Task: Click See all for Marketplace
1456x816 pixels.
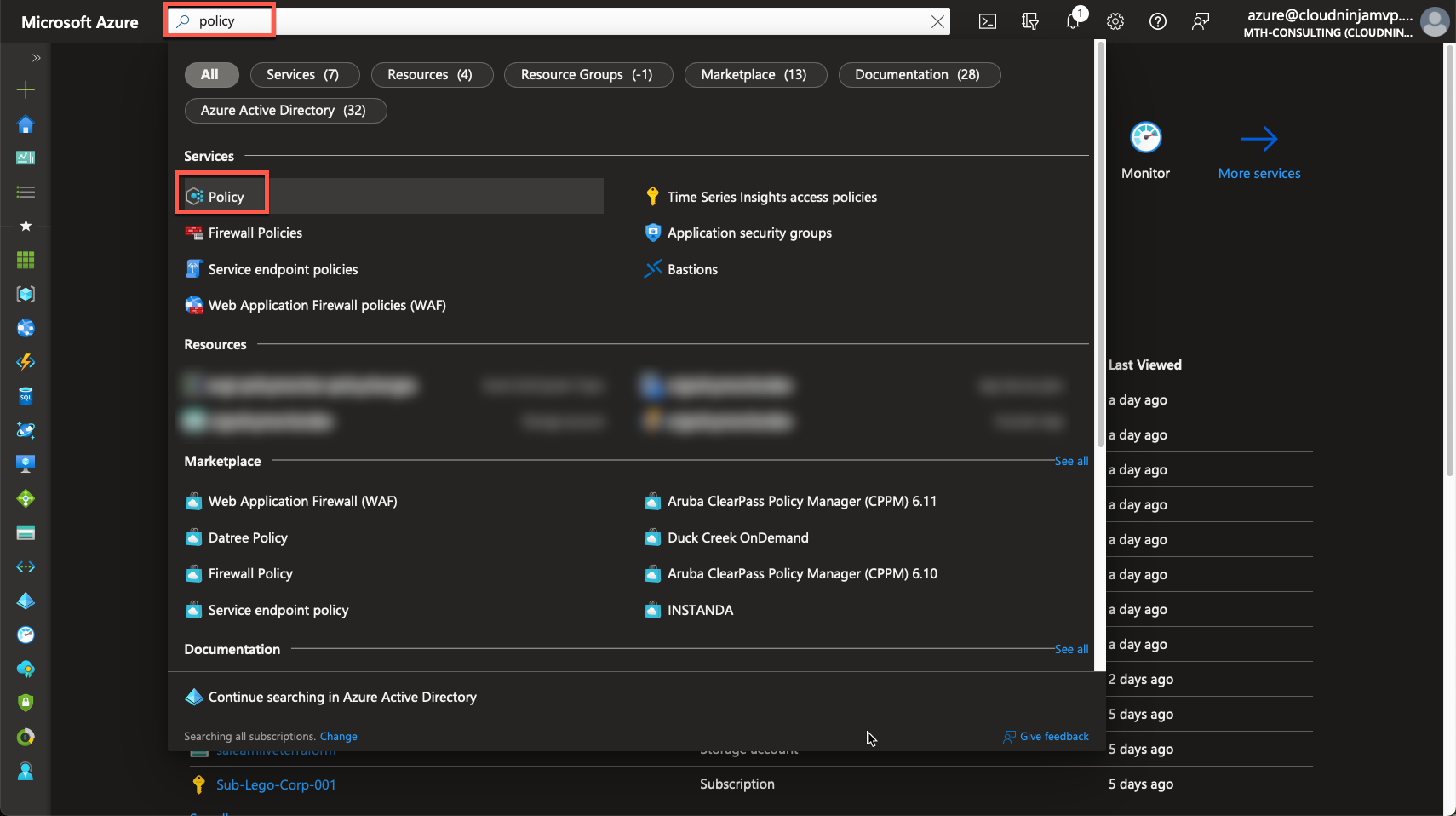Action: (x=1071, y=461)
